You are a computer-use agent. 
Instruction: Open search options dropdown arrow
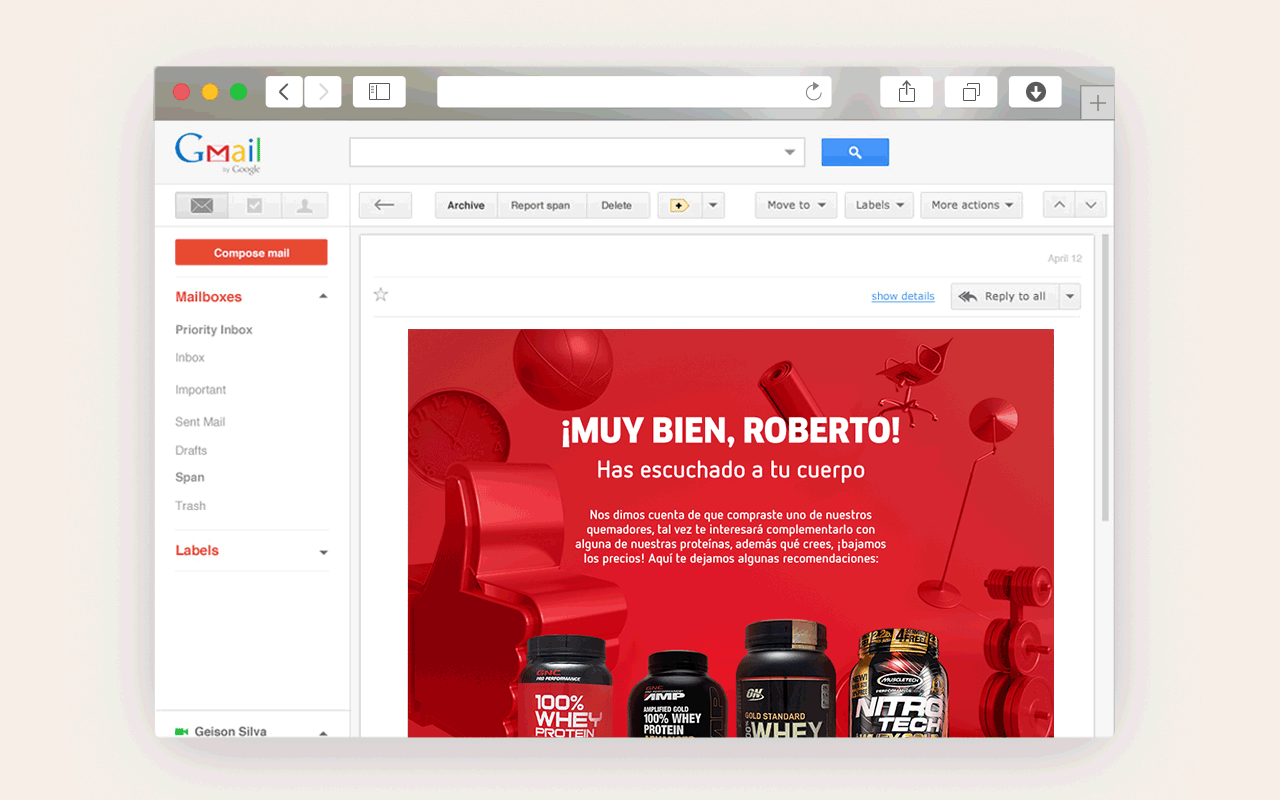[x=791, y=152]
